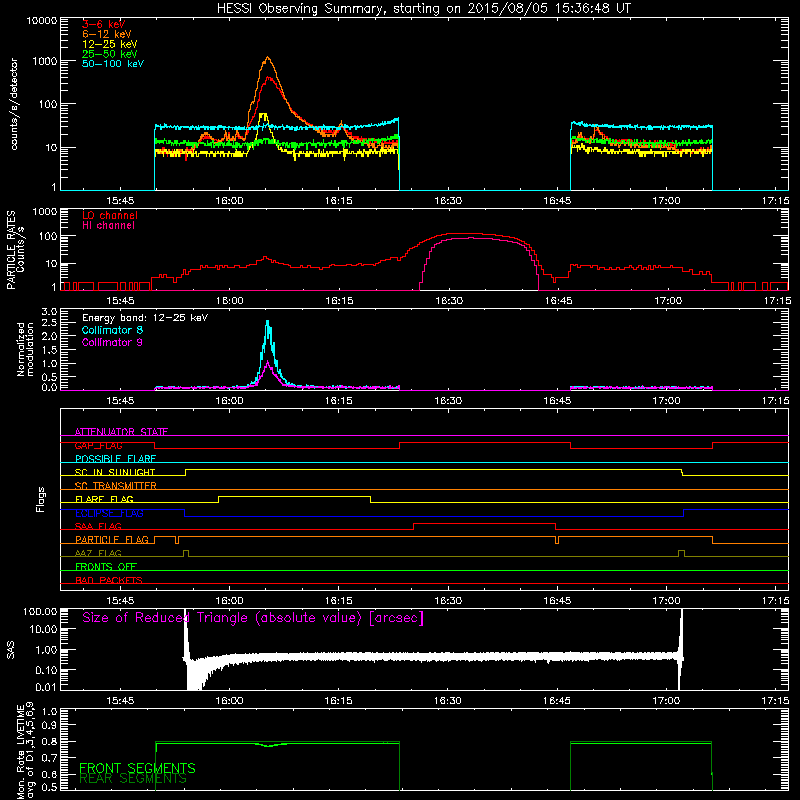Click the SC_IN_SUNLIGHT flag label

(115, 472)
